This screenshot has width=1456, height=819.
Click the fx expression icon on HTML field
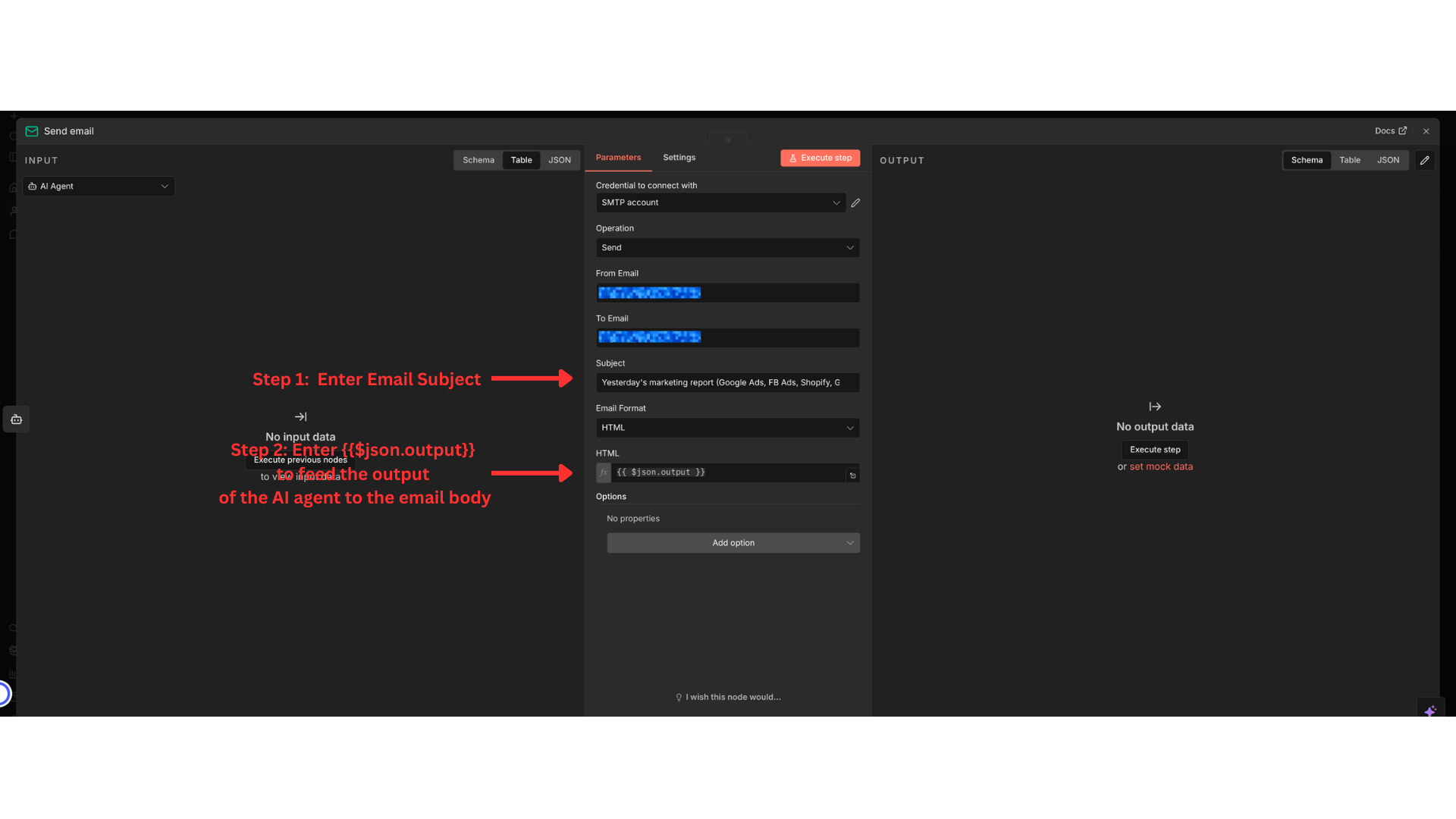click(x=603, y=472)
